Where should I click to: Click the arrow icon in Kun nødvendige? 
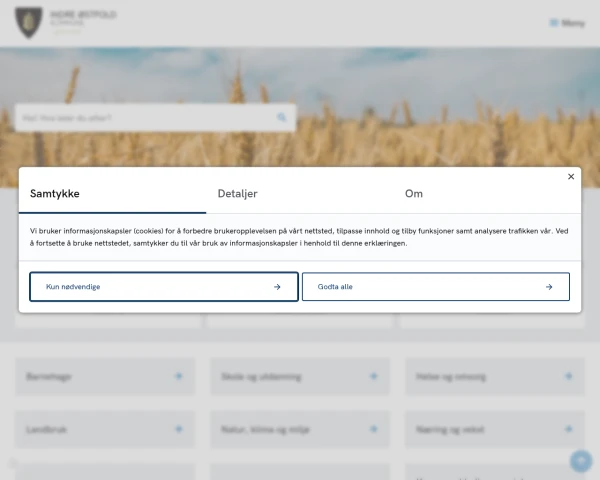click(x=277, y=287)
